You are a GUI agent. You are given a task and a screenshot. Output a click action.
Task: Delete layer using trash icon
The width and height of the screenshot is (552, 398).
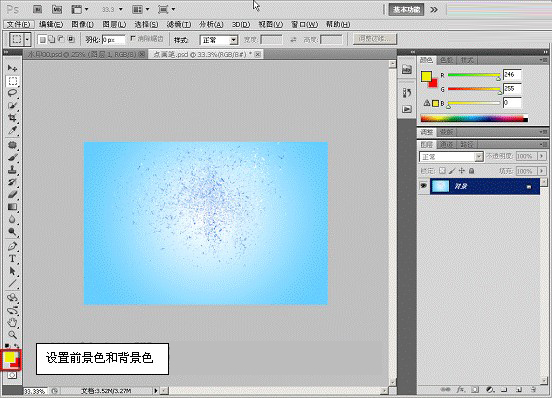pyautogui.click(x=533, y=390)
